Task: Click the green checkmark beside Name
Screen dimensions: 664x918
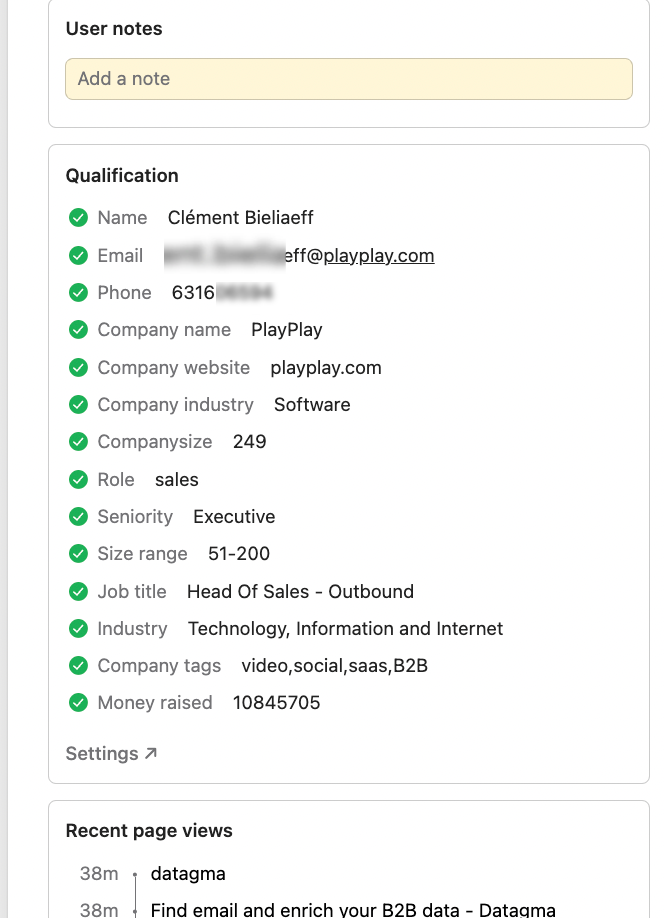Action: pos(79,217)
